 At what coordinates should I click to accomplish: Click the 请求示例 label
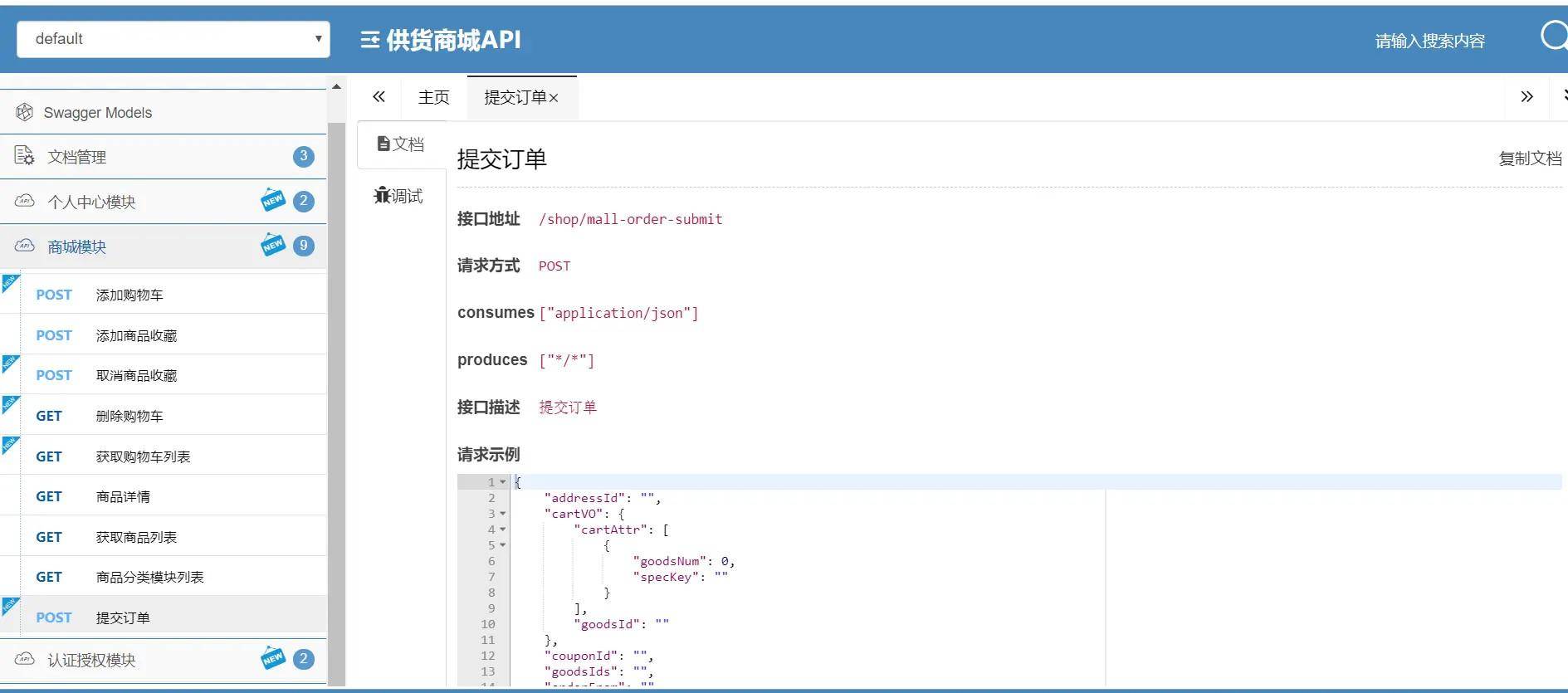[x=489, y=454]
